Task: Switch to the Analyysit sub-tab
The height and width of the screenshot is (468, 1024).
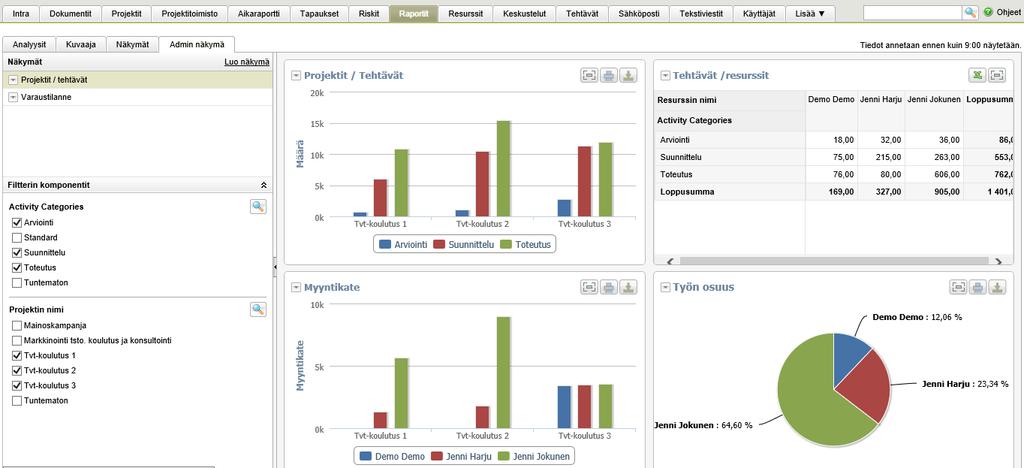Action: (x=29, y=44)
